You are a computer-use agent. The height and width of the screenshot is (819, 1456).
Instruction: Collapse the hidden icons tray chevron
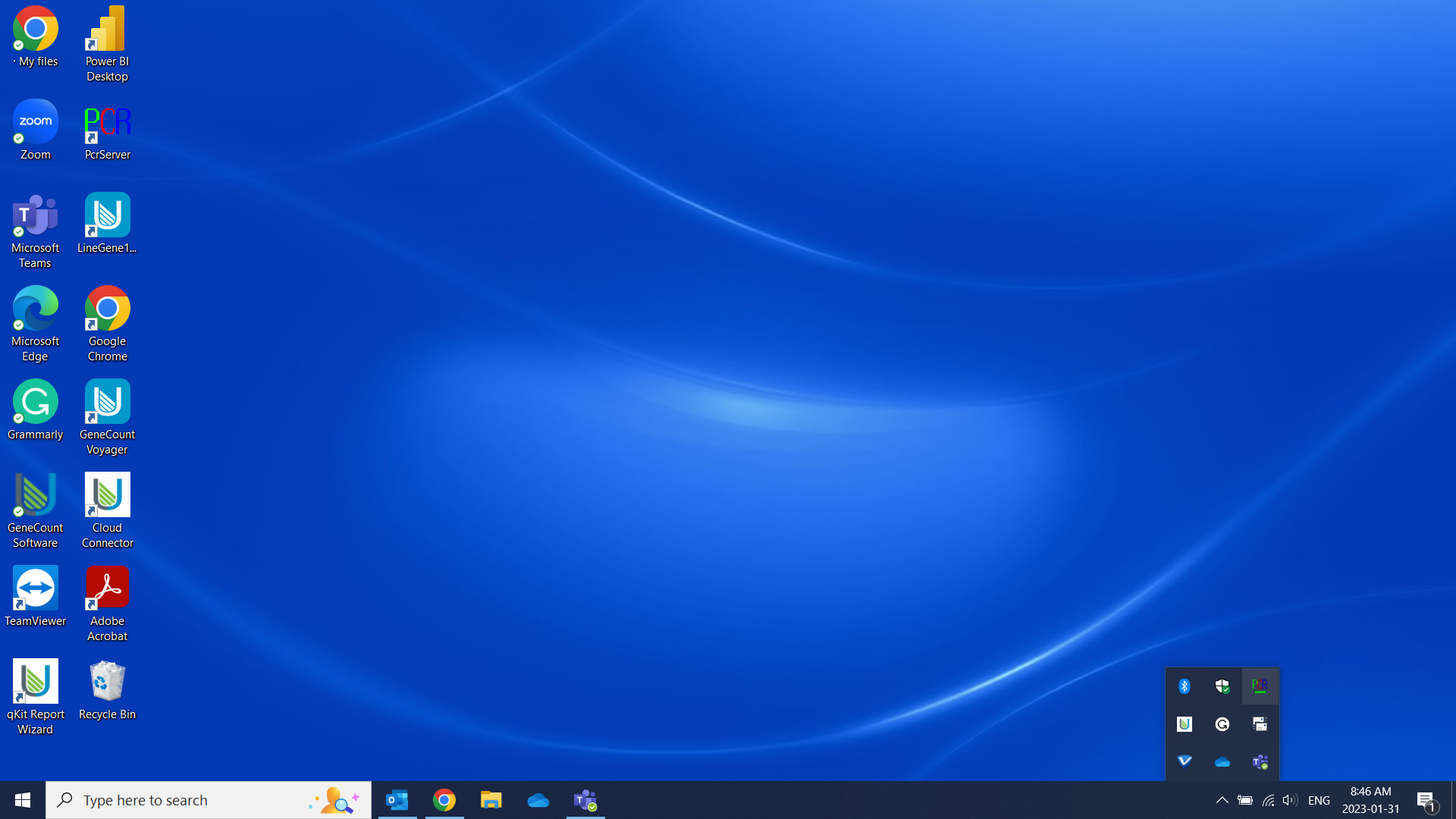[x=1222, y=800]
